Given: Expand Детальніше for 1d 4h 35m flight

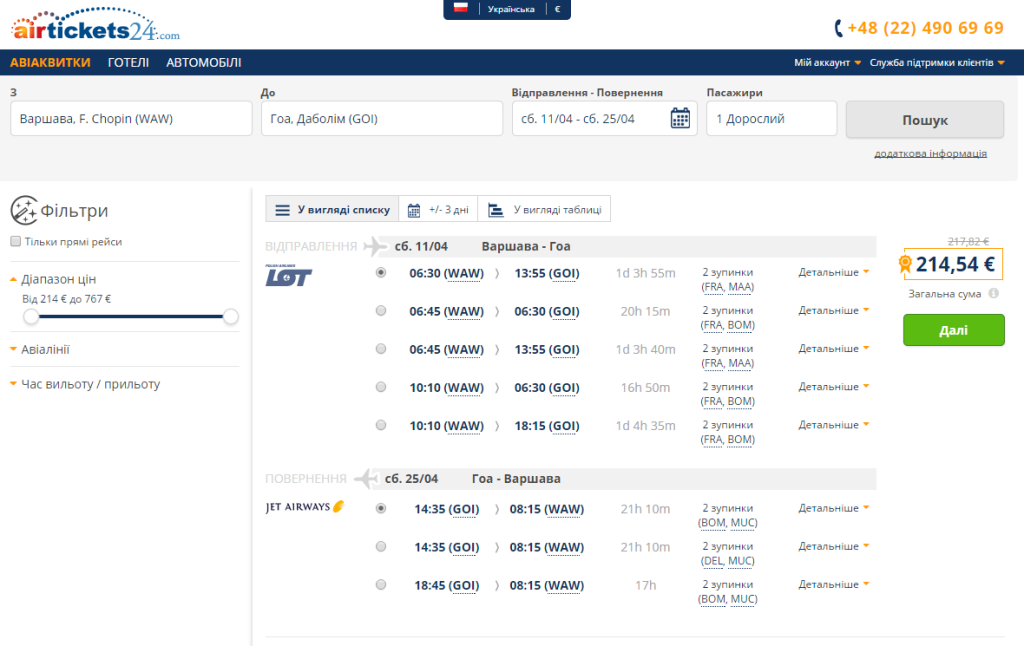Looking at the screenshot, I should [833, 425].
